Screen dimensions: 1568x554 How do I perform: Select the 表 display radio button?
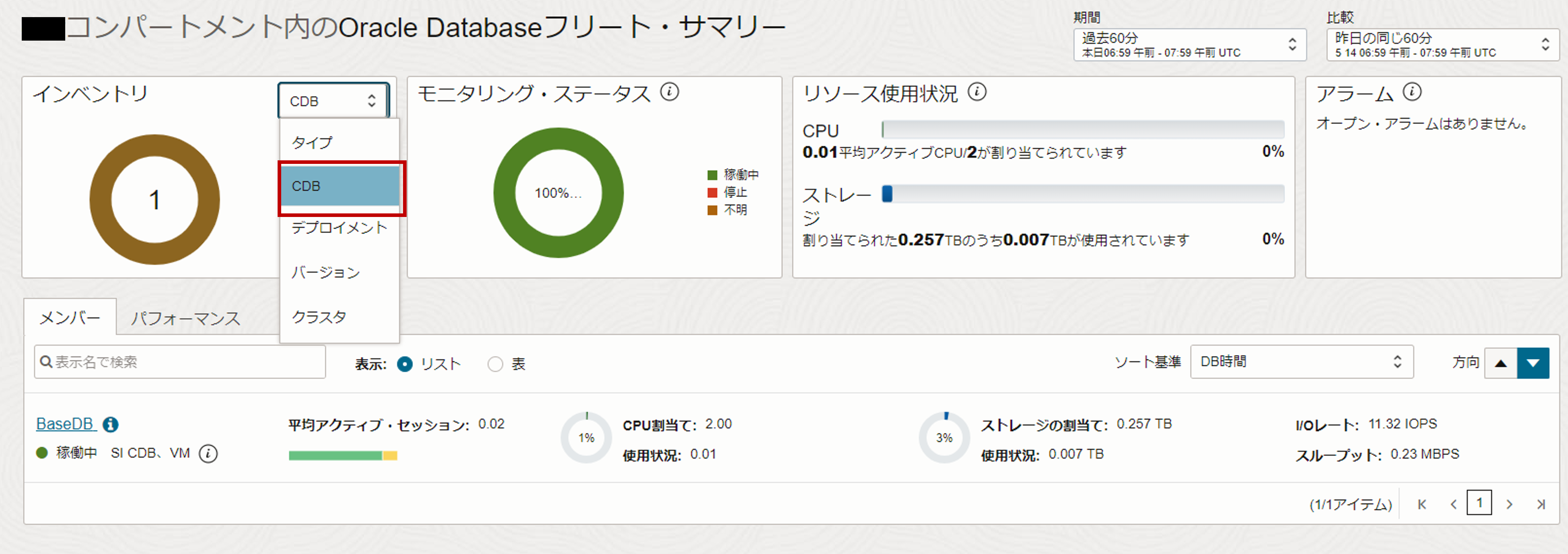(495, 364)
